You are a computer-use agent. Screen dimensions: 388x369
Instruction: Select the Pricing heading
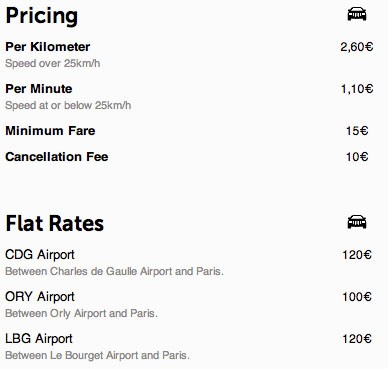pyautogui.click(x=42, y=16)
